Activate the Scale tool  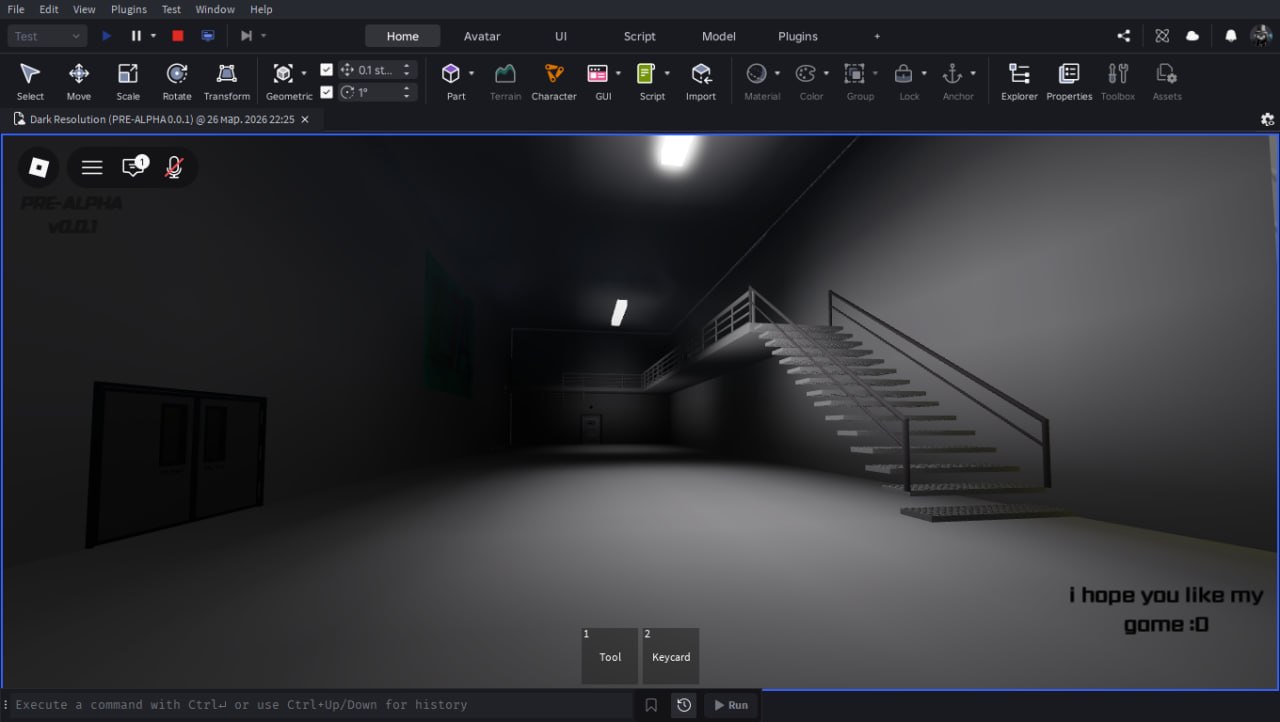[x=128, y=80]
